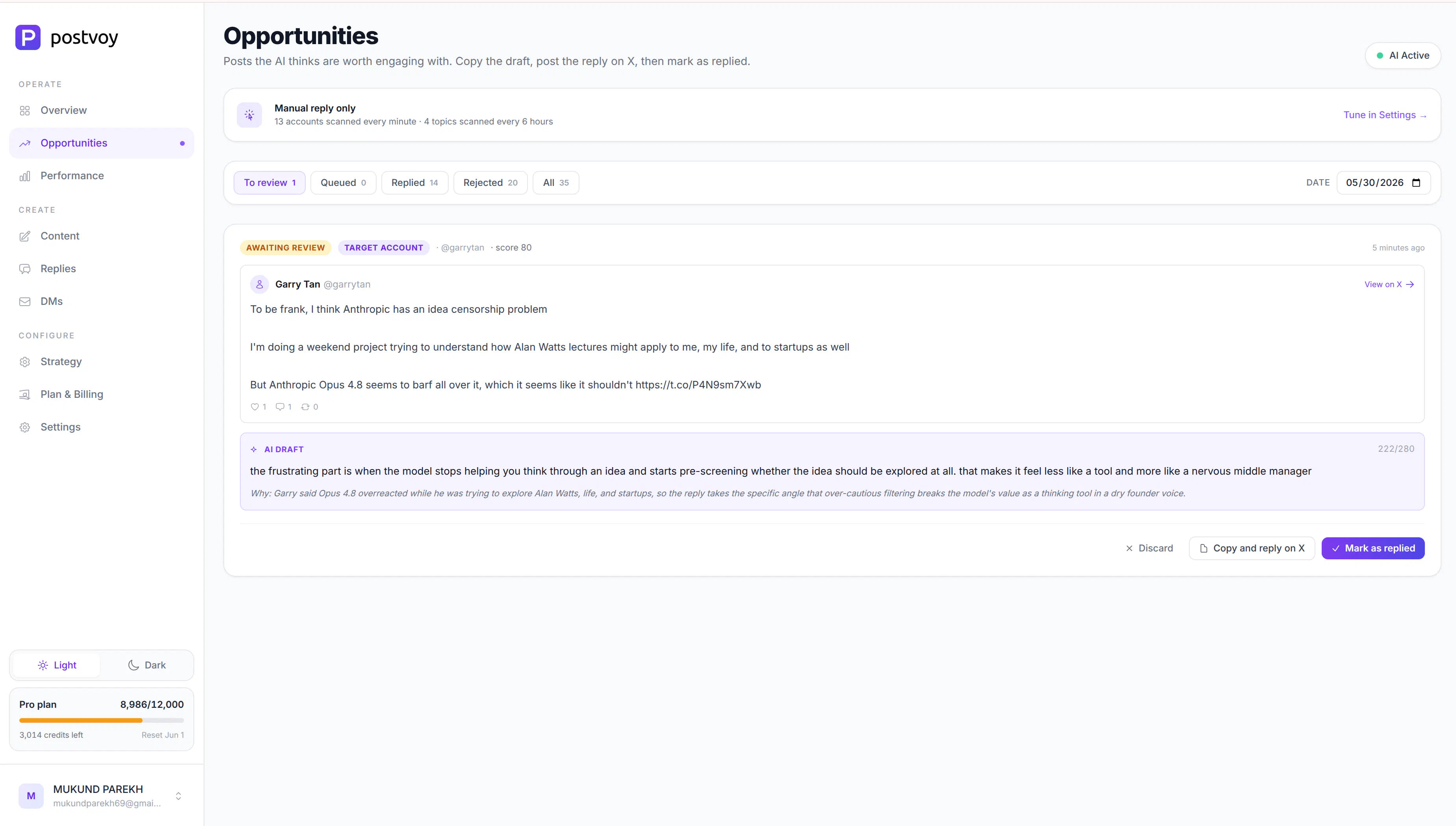Image resolution: width=1456 pixels, height=826 pixels.
Task: Select the Queued tab
Action: tap(343, 183)
